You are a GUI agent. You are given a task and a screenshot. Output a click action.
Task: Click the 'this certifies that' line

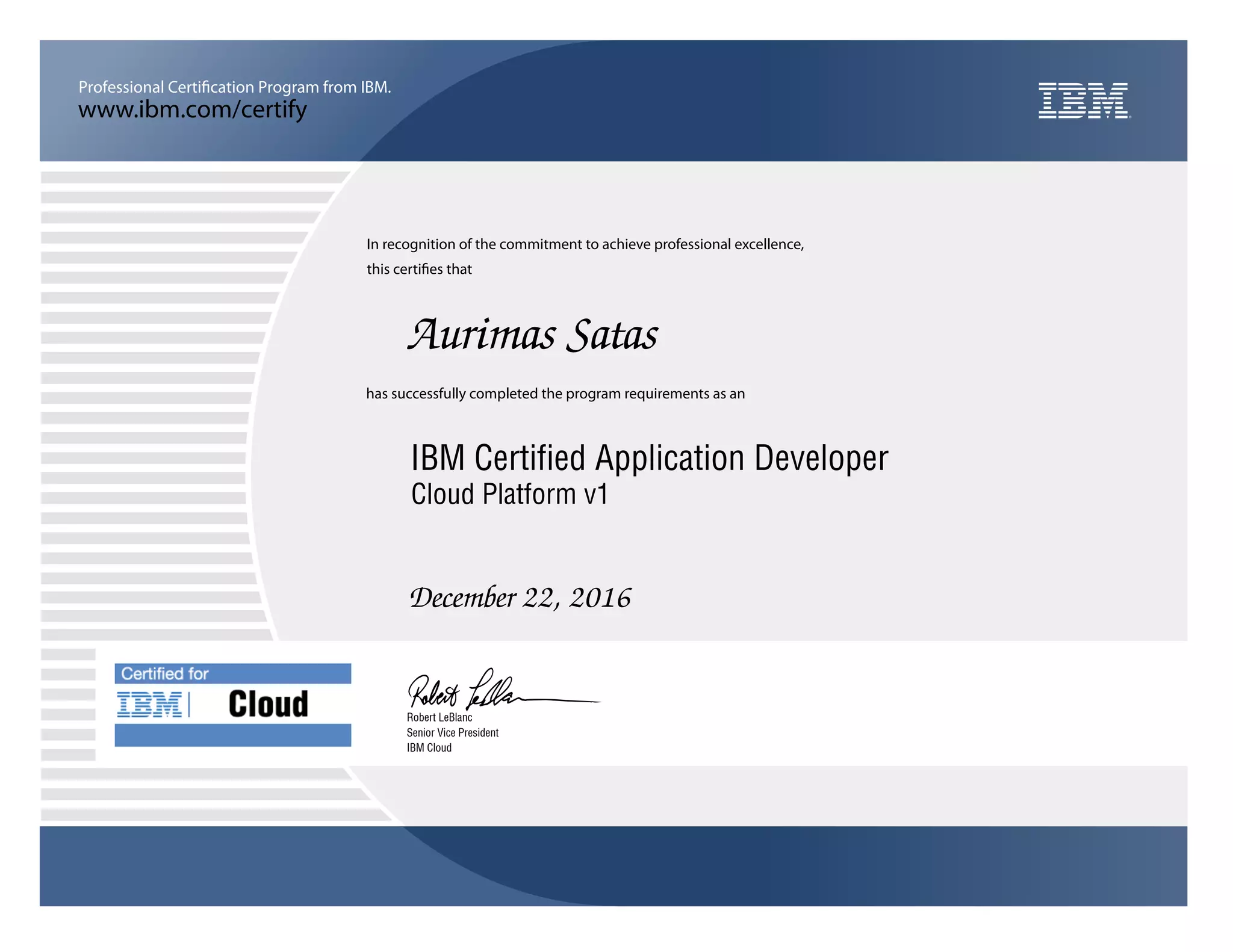[419, 269]
